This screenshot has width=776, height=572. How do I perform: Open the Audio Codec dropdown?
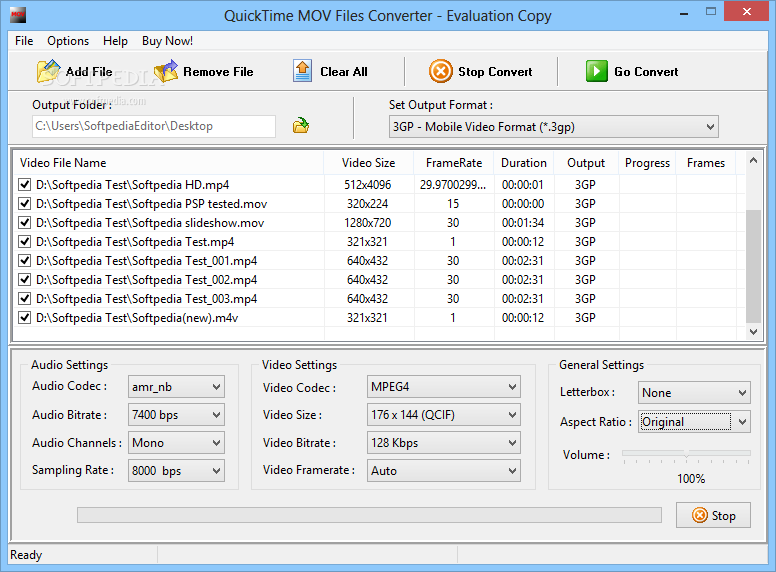click(x=176, y=387)
